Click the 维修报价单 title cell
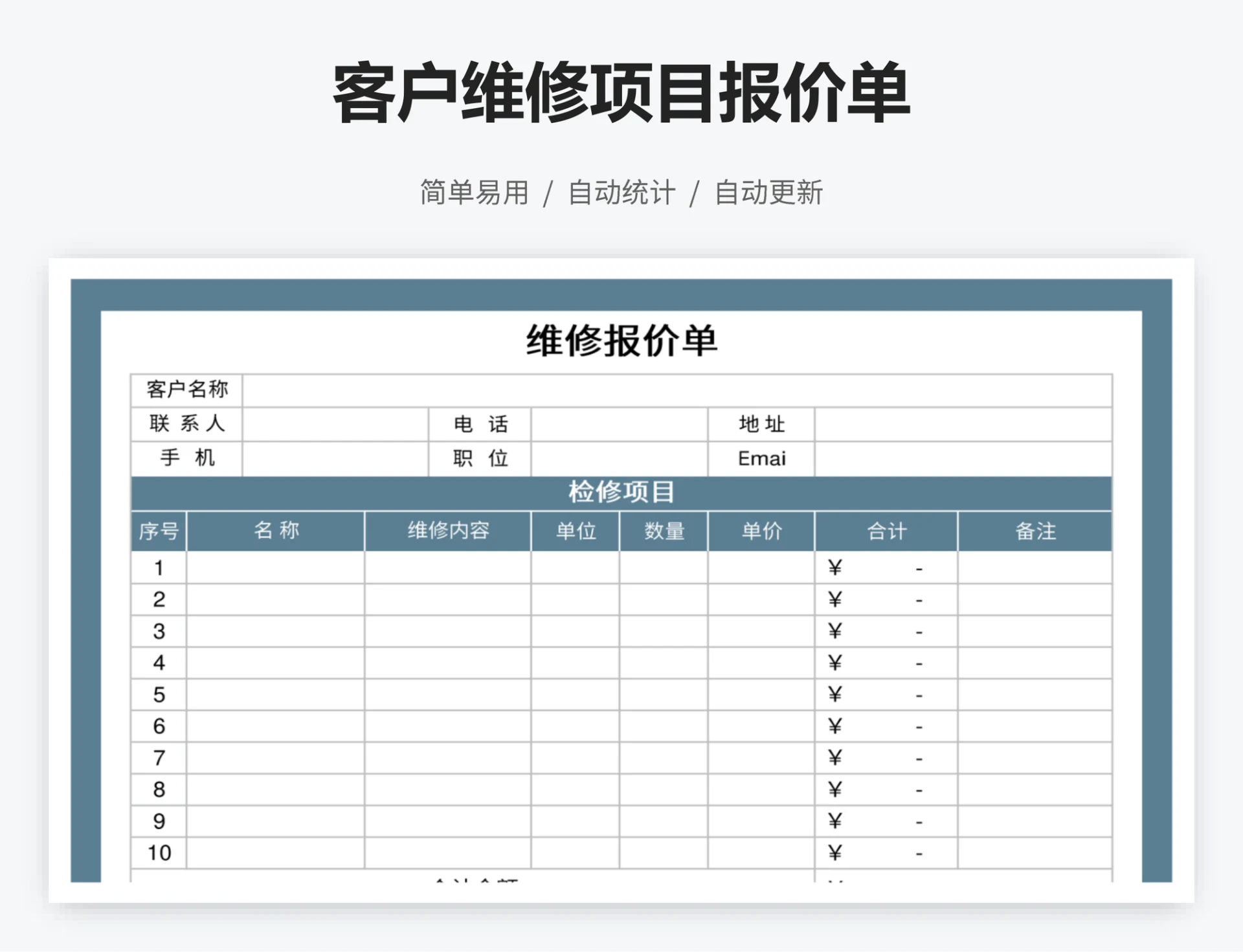The height and width of the screenshot is (952, 1243). pos(621,341)
